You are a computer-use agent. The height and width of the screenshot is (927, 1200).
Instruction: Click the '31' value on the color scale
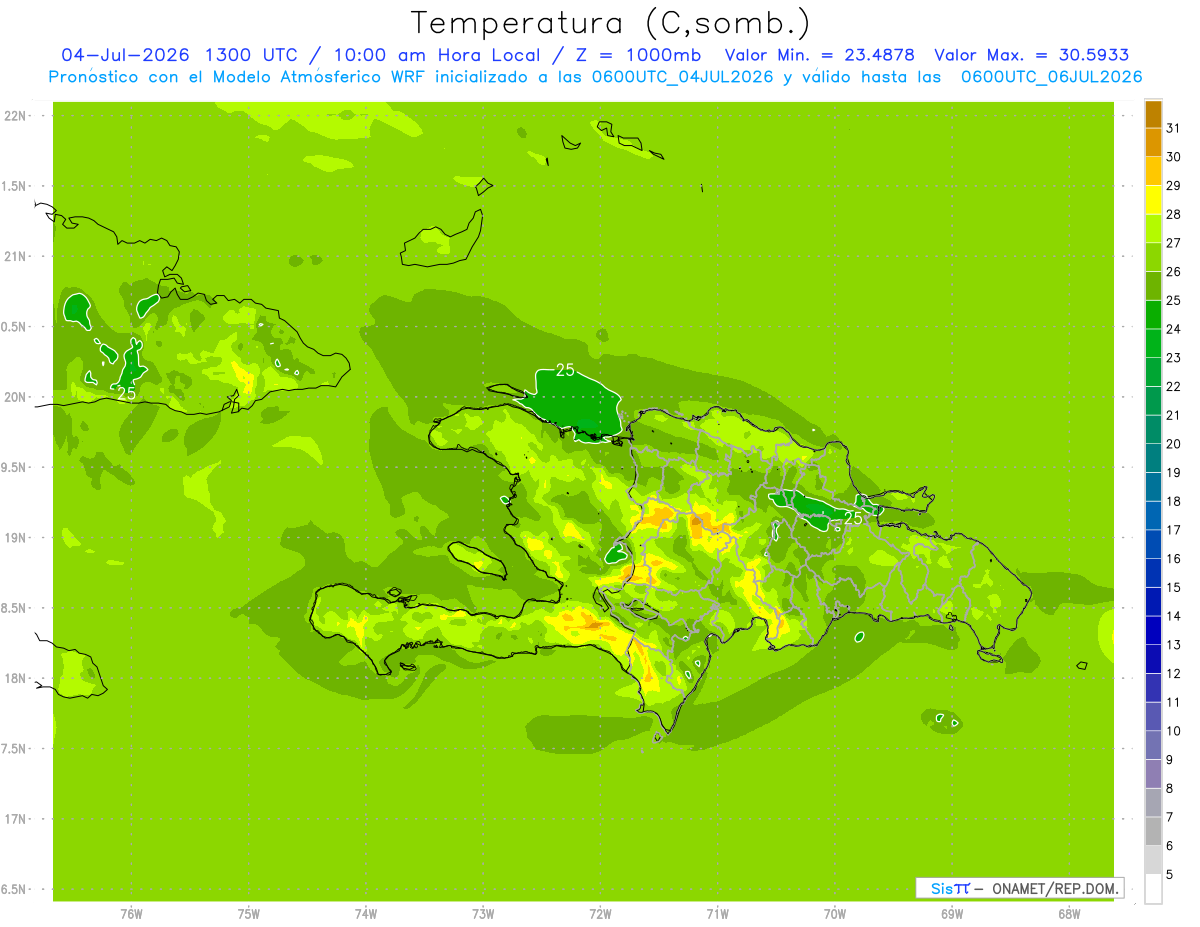[1174, 128]
